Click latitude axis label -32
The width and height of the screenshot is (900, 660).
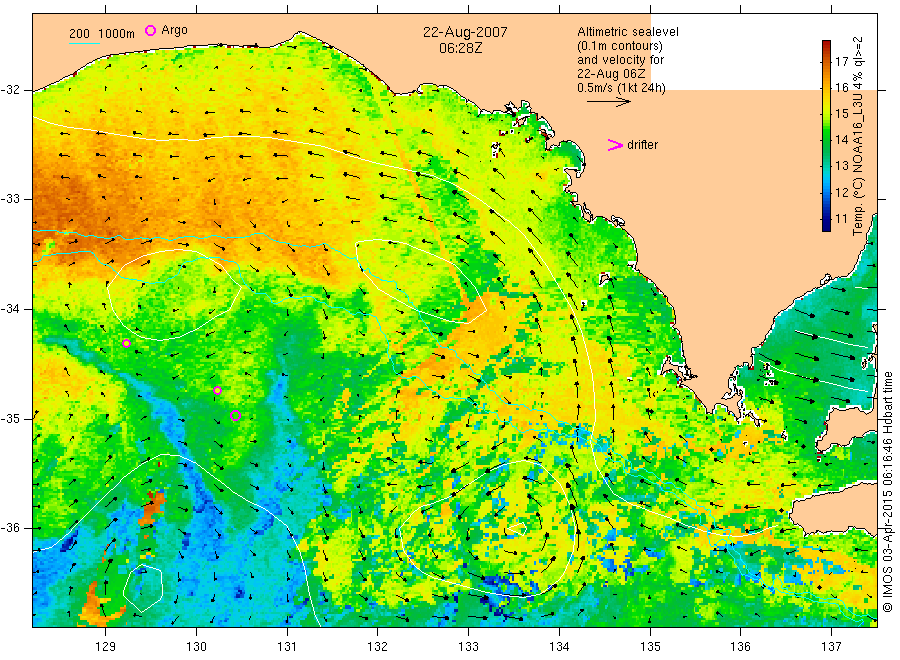[x=10, y=90]
